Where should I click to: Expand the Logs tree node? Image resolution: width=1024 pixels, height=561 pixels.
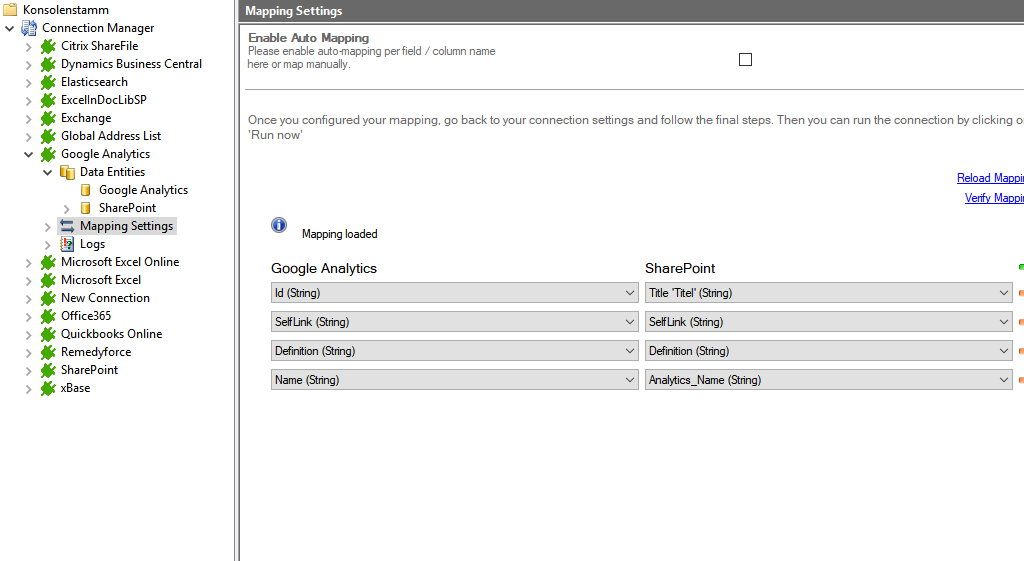[48, 244]
